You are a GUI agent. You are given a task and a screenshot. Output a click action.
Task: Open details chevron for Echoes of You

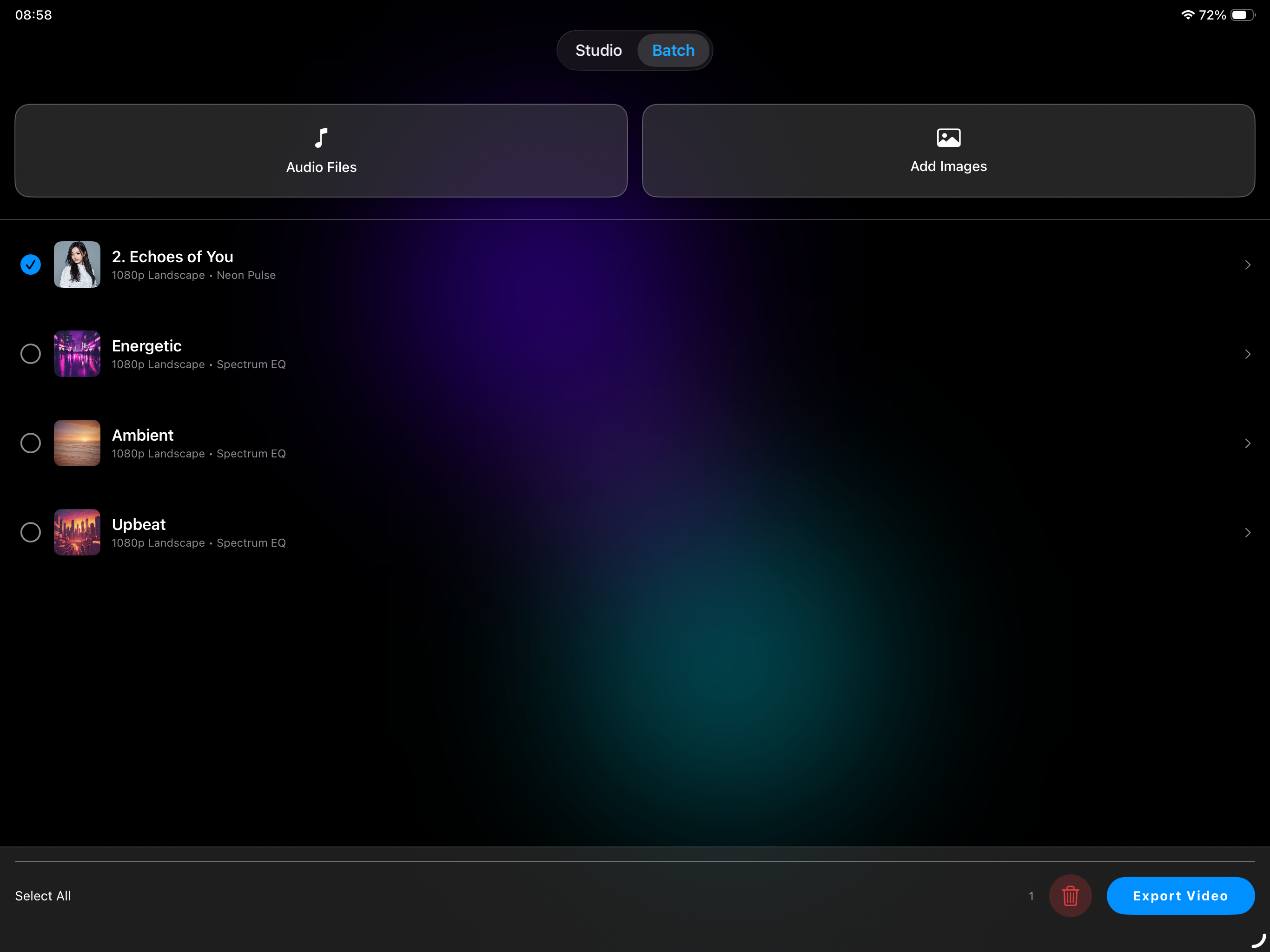1247,264
